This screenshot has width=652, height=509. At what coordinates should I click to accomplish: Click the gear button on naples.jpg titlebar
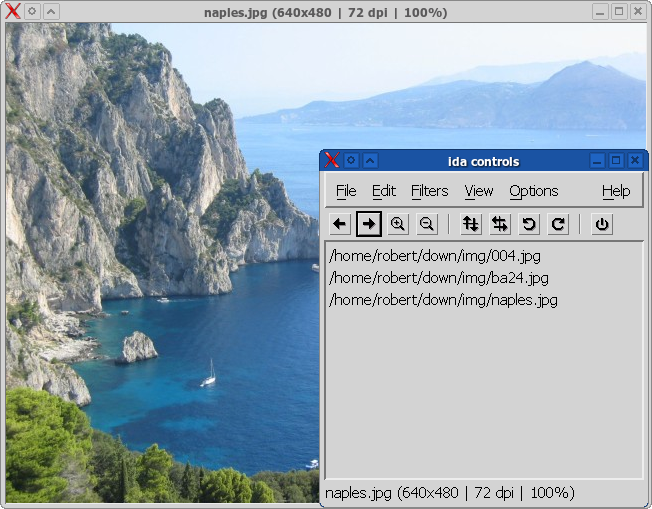pos(32,11)
